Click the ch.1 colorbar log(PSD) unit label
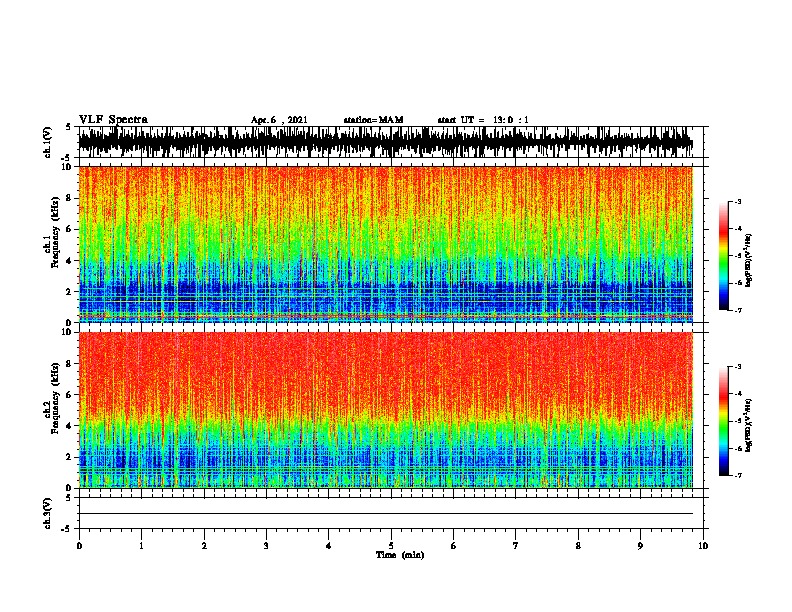 click(748, 260)
